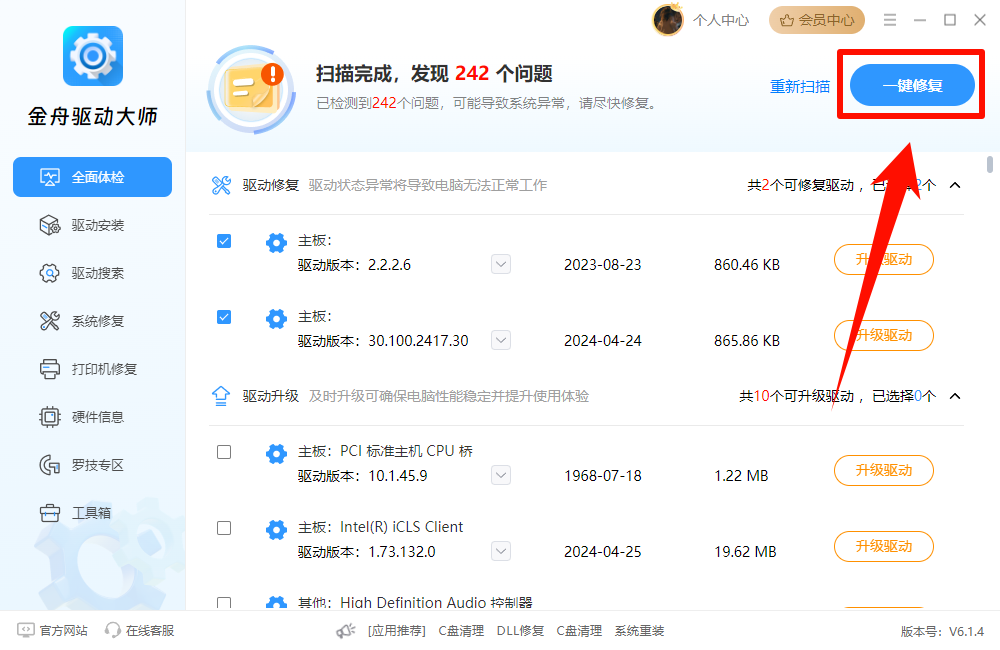Click the 版本号: V6.1.4 text
Screen dimensions: 1000x650
(x=943, y=632)
